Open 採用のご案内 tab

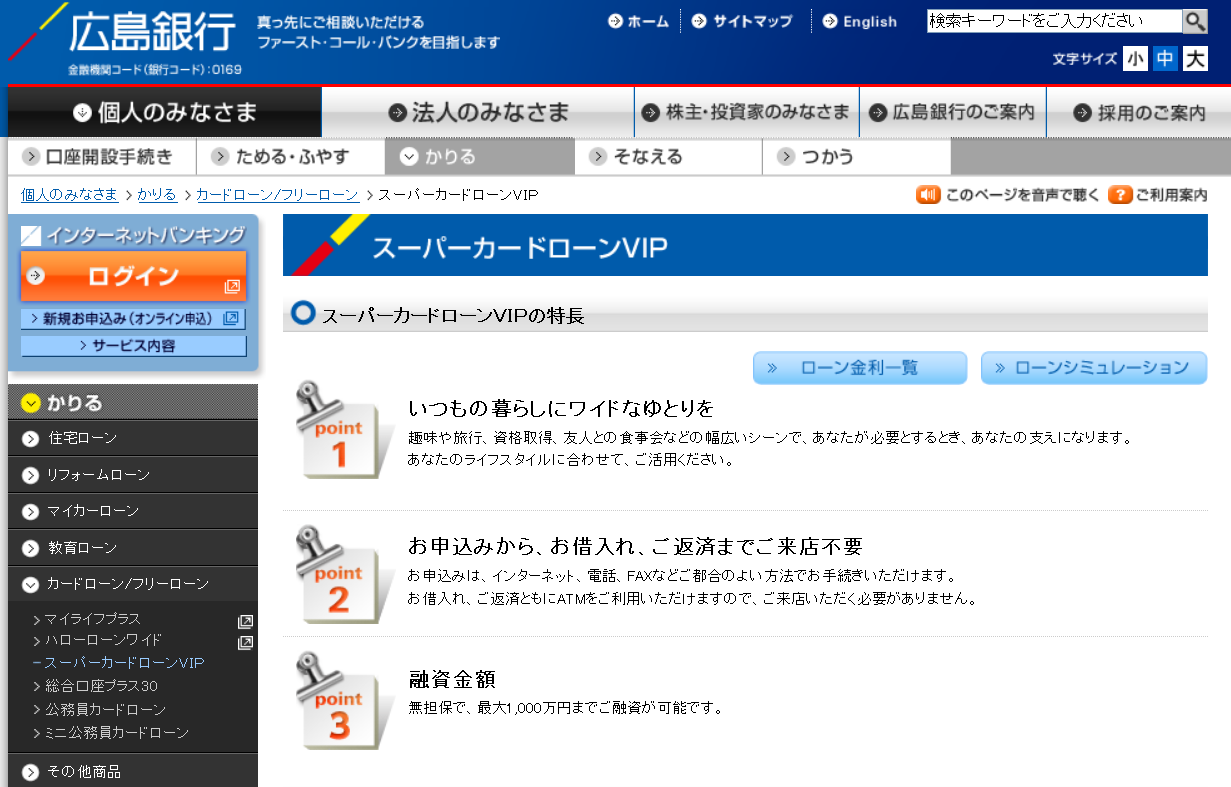point(1139,112)
